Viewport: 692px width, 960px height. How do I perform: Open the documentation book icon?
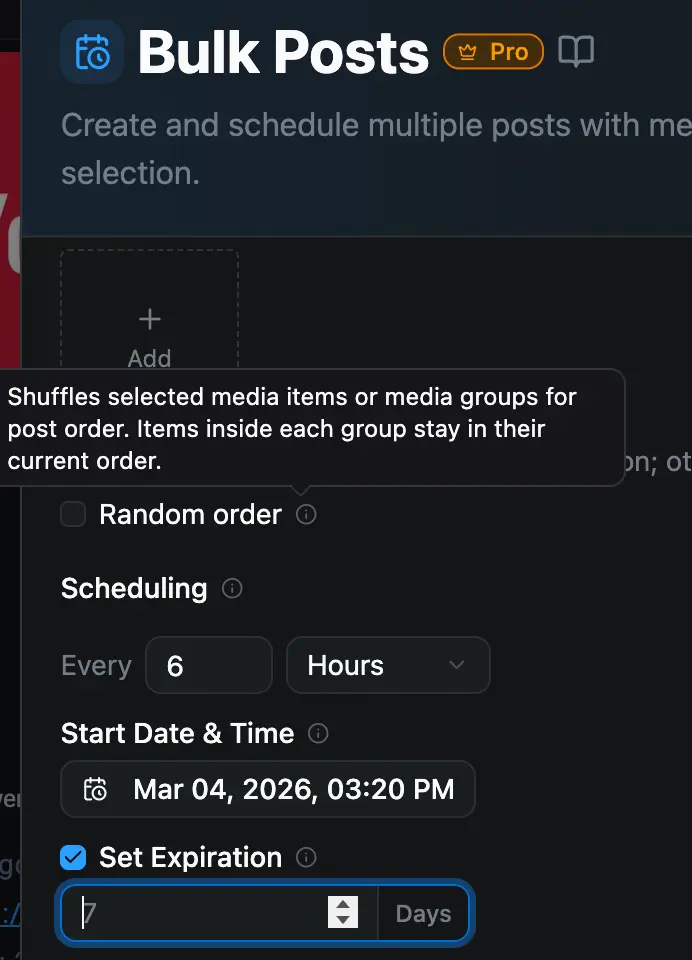(x=577, y=52)
